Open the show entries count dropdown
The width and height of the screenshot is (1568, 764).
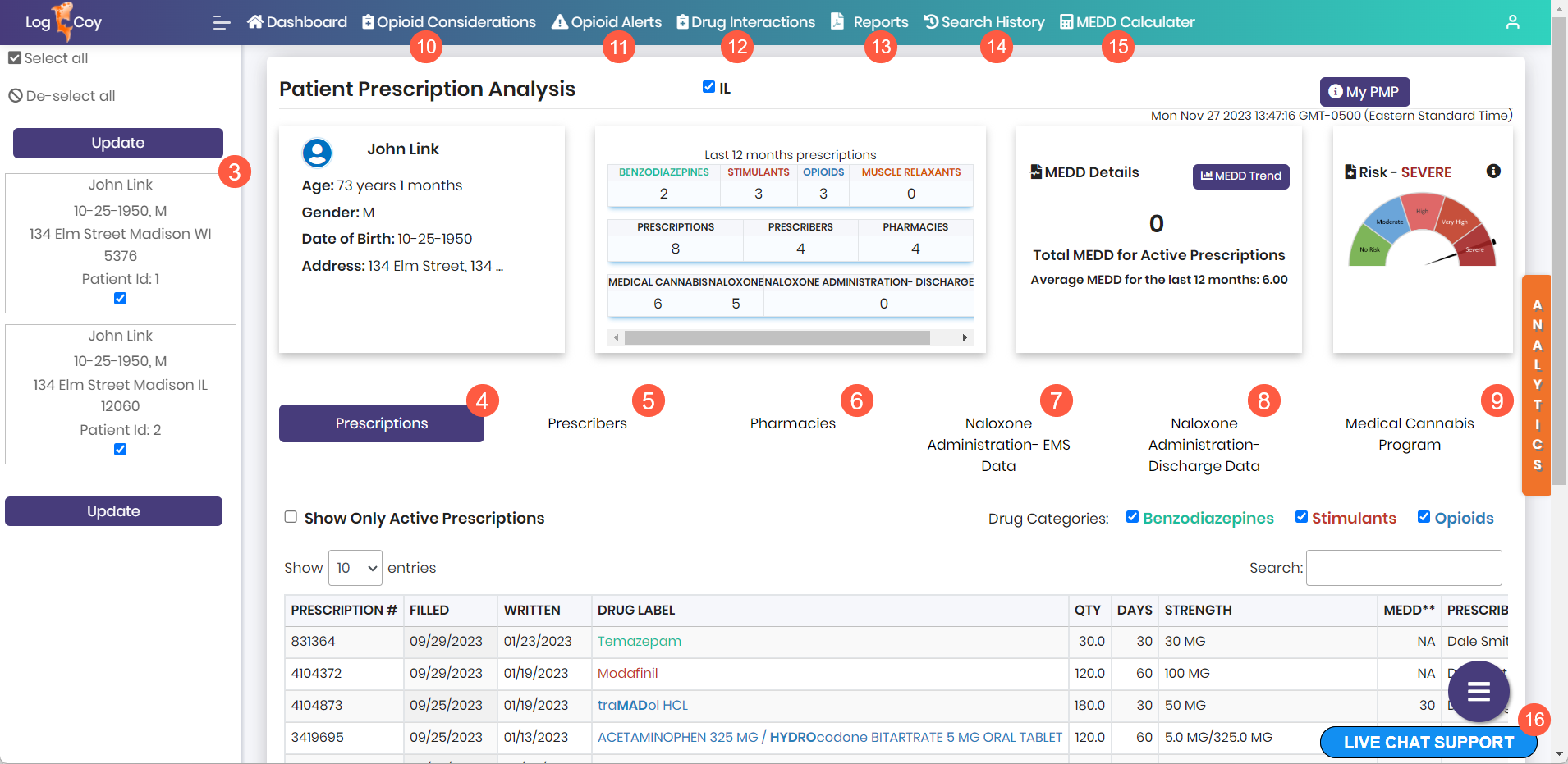355,568
